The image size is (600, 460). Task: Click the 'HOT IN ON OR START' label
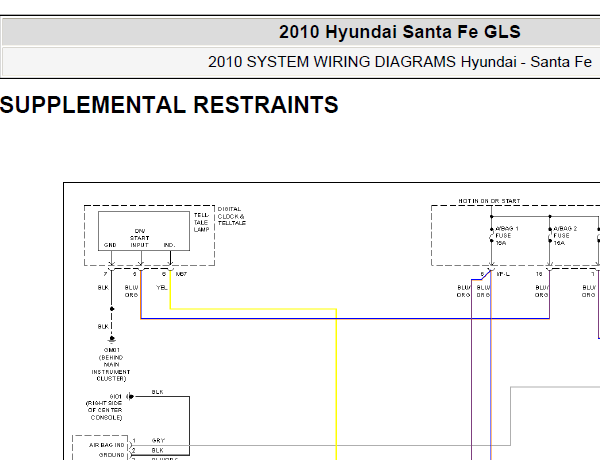click(489, 201)
